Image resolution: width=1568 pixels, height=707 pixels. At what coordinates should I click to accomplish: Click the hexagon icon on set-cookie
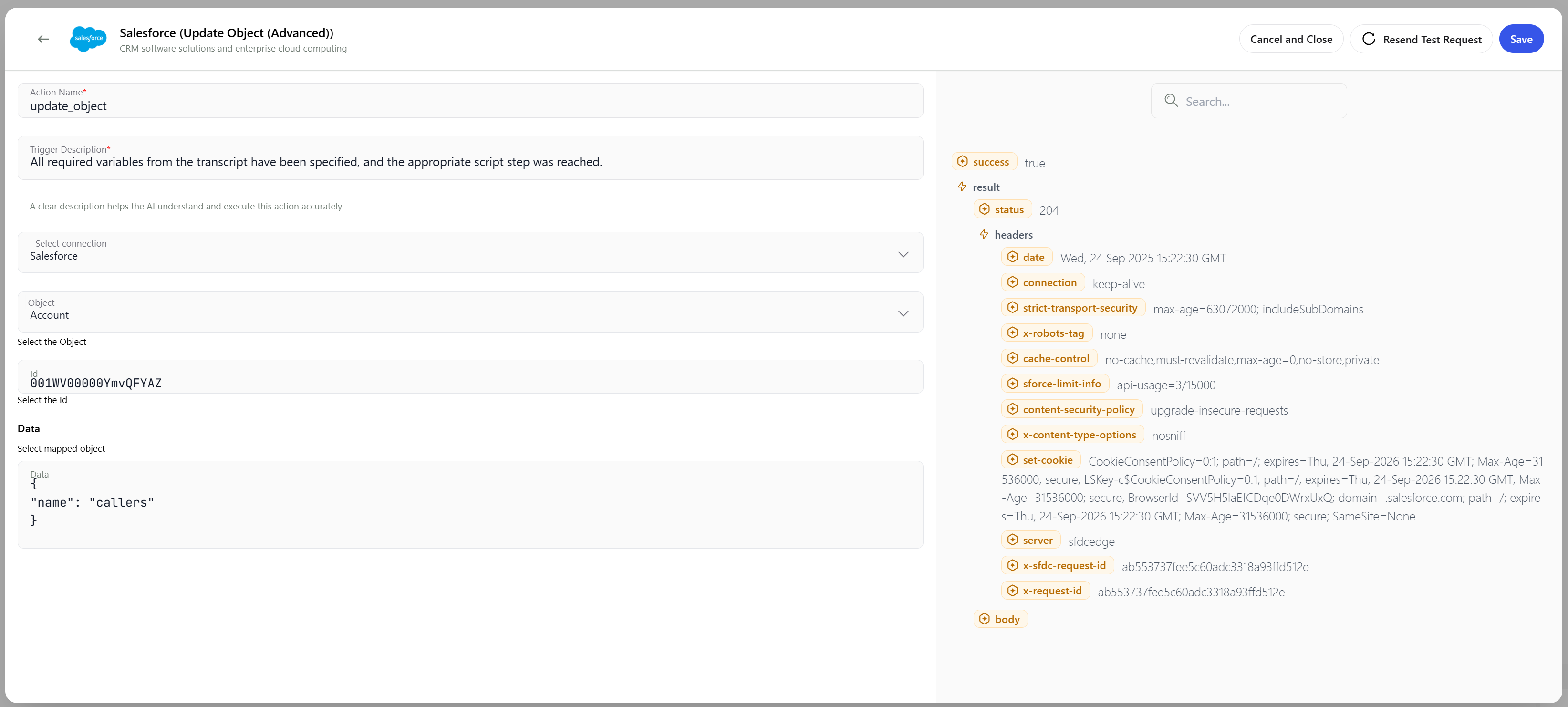click(1012, 460)
